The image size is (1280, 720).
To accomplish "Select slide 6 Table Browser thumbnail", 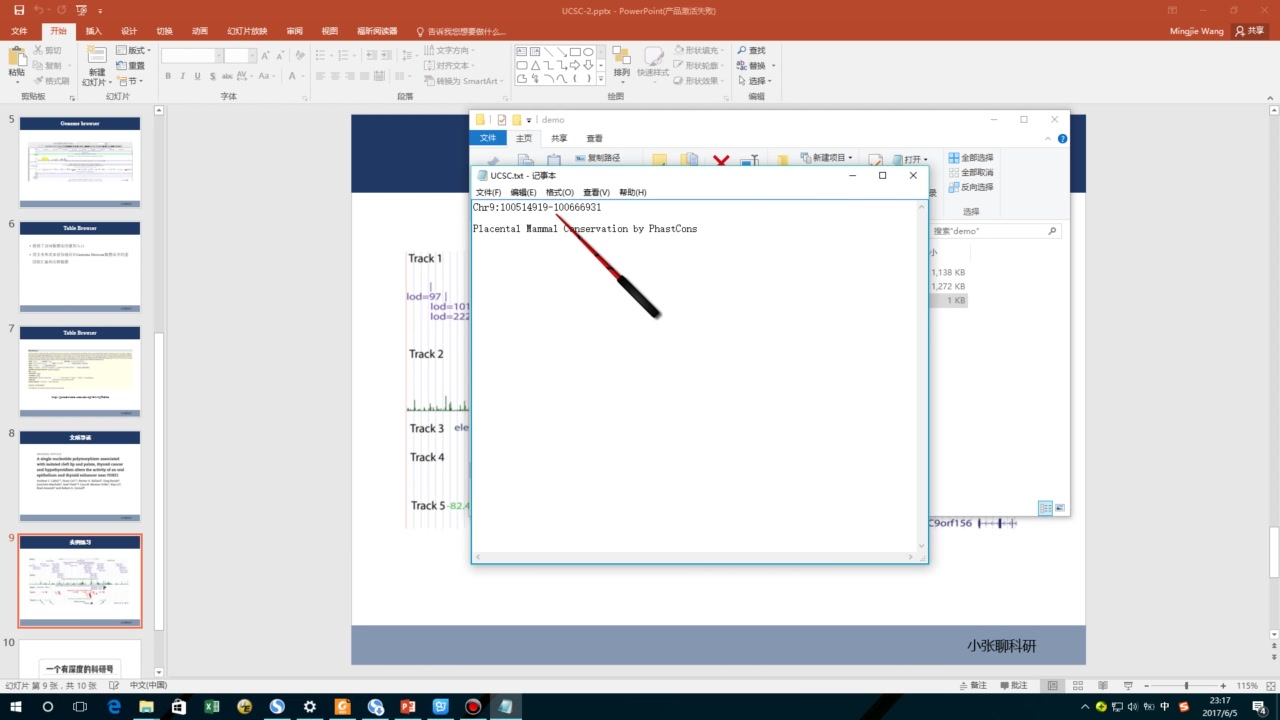I will (80, 266).
